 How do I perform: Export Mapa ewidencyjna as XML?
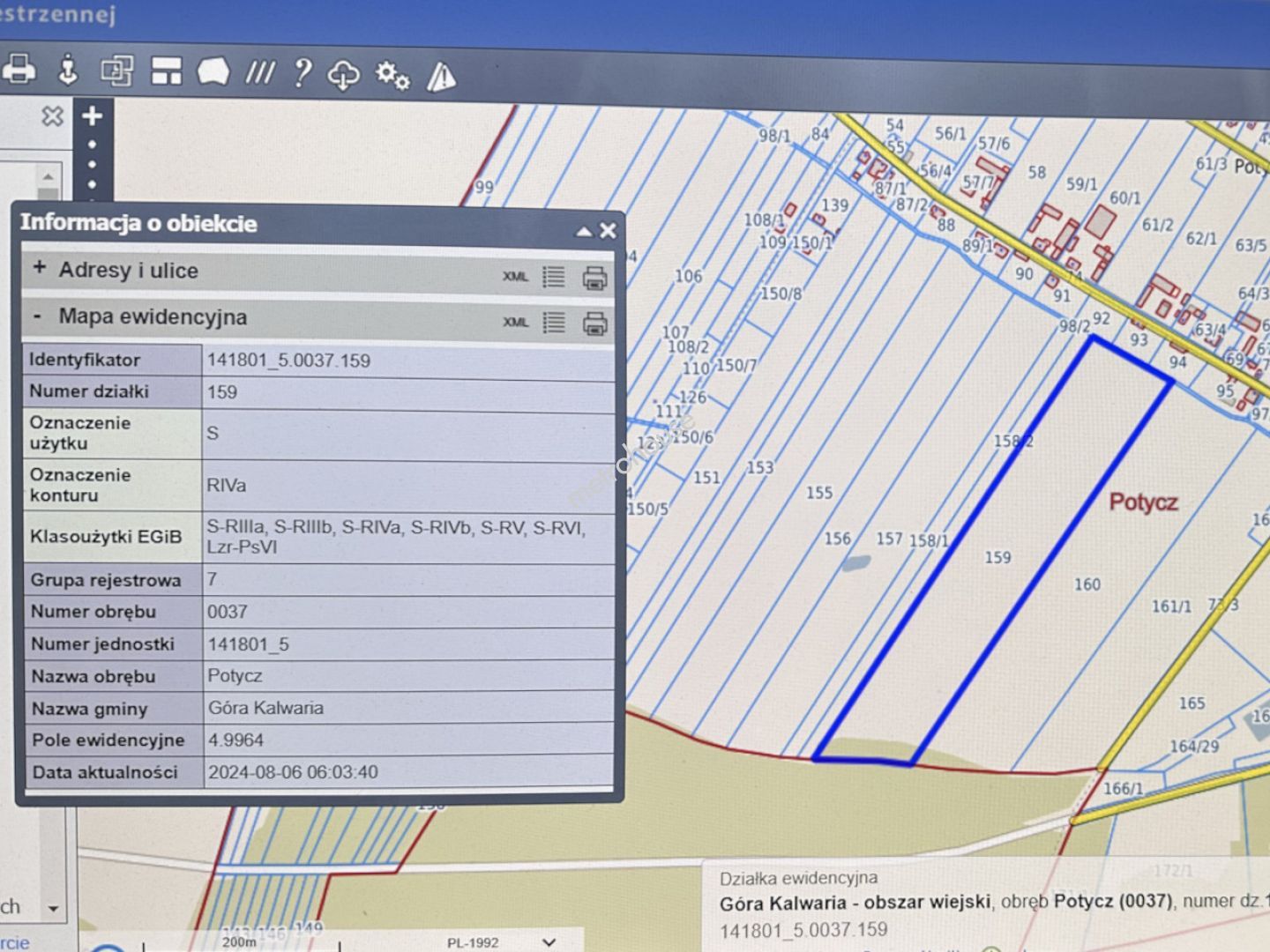515,322
